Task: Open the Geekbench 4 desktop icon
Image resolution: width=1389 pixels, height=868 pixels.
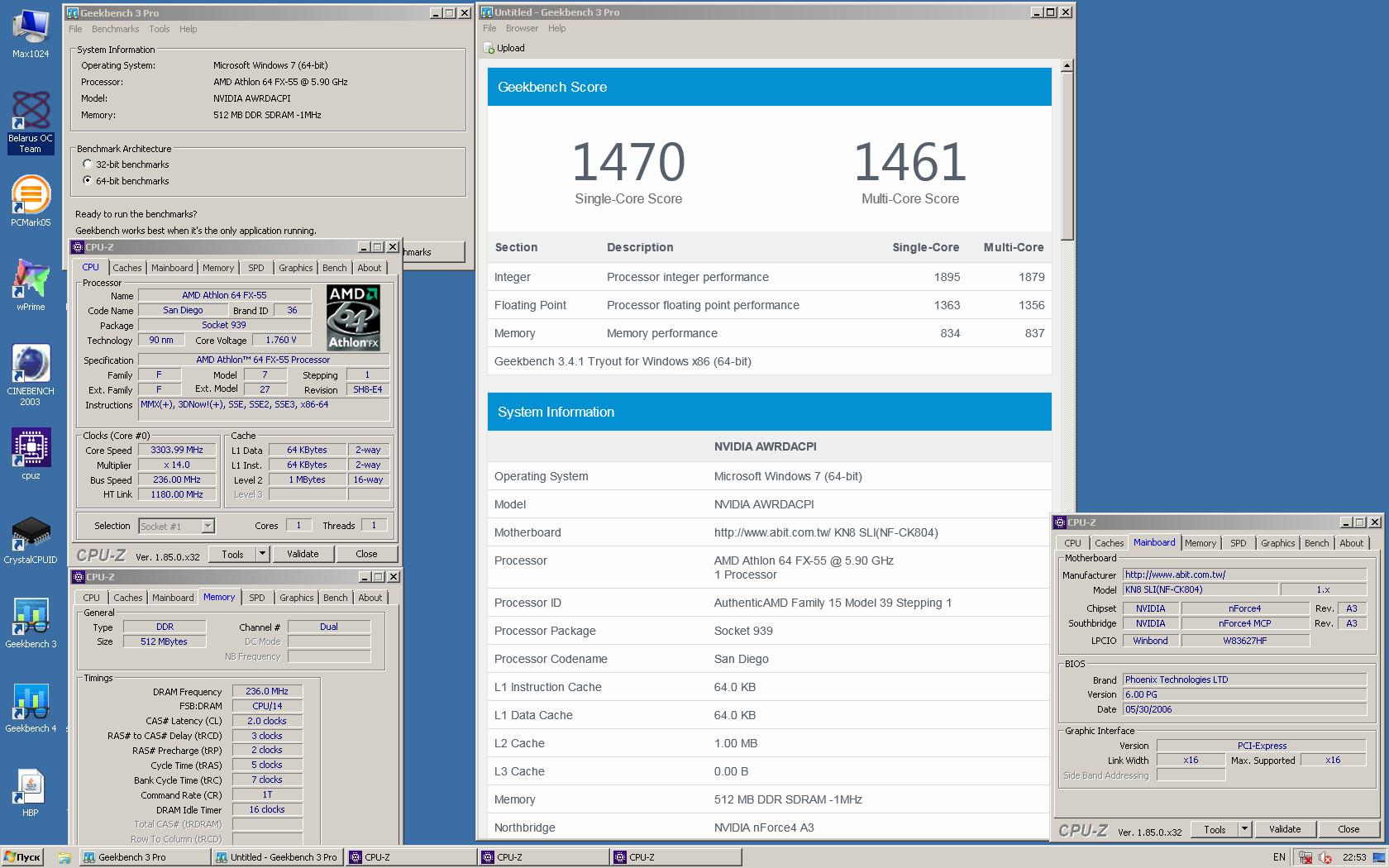Action: point(31,707)
